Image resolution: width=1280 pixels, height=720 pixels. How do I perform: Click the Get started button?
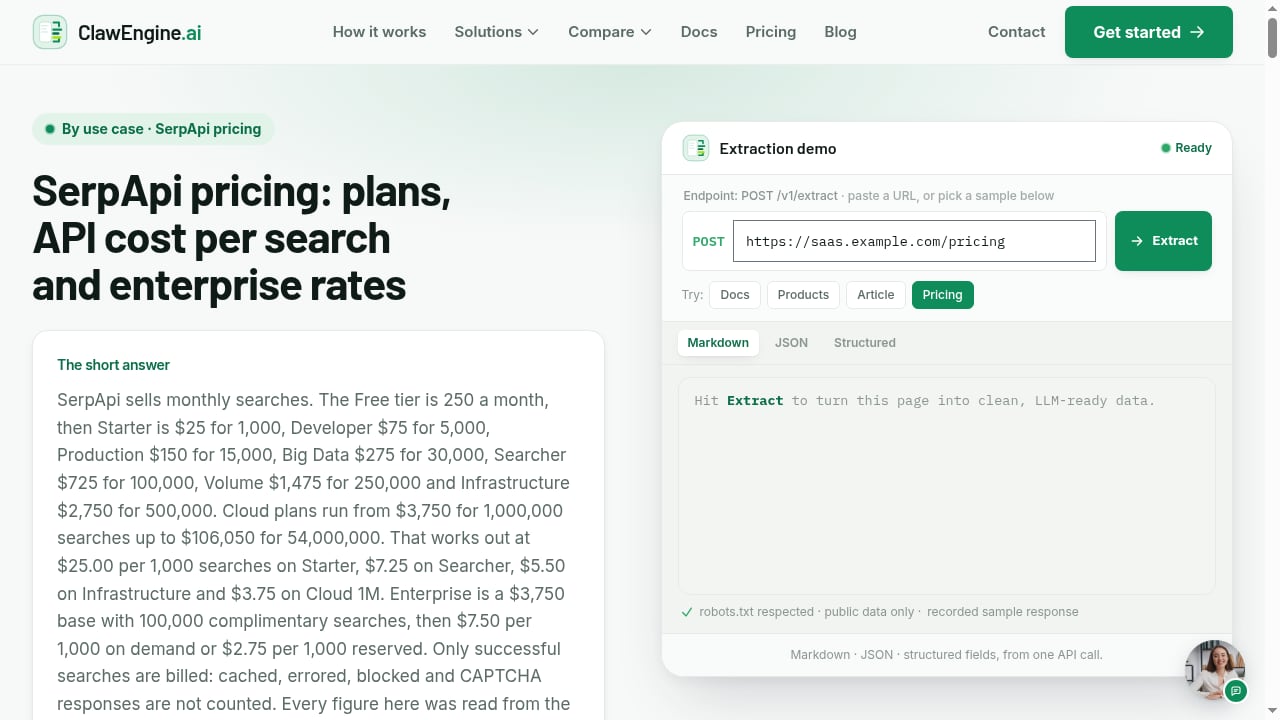point(1149,32)
